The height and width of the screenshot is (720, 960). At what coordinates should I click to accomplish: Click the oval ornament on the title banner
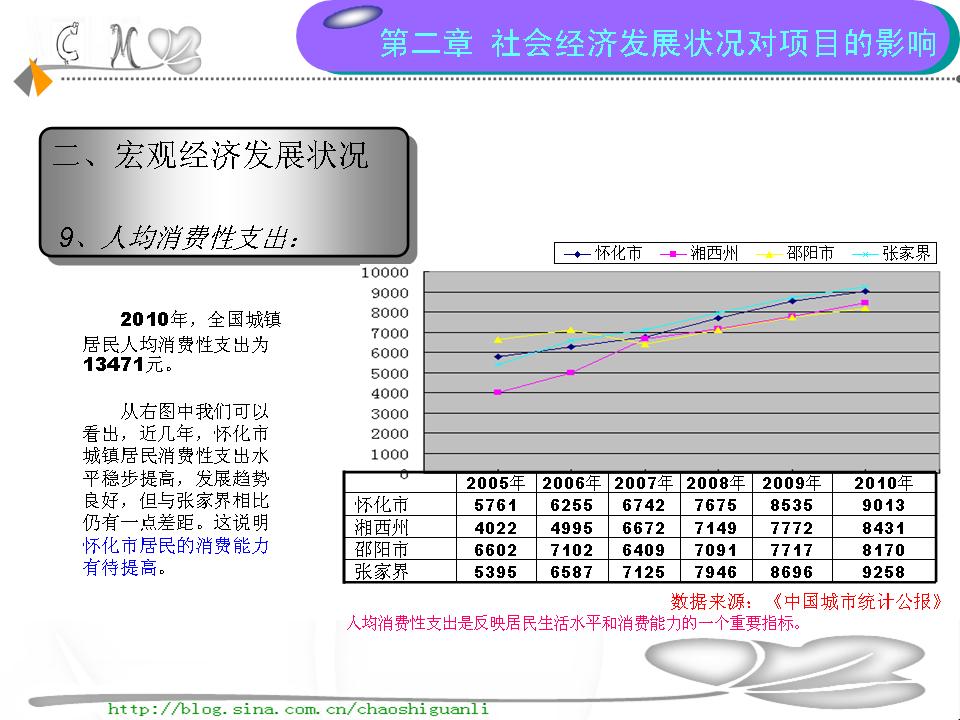354,17
